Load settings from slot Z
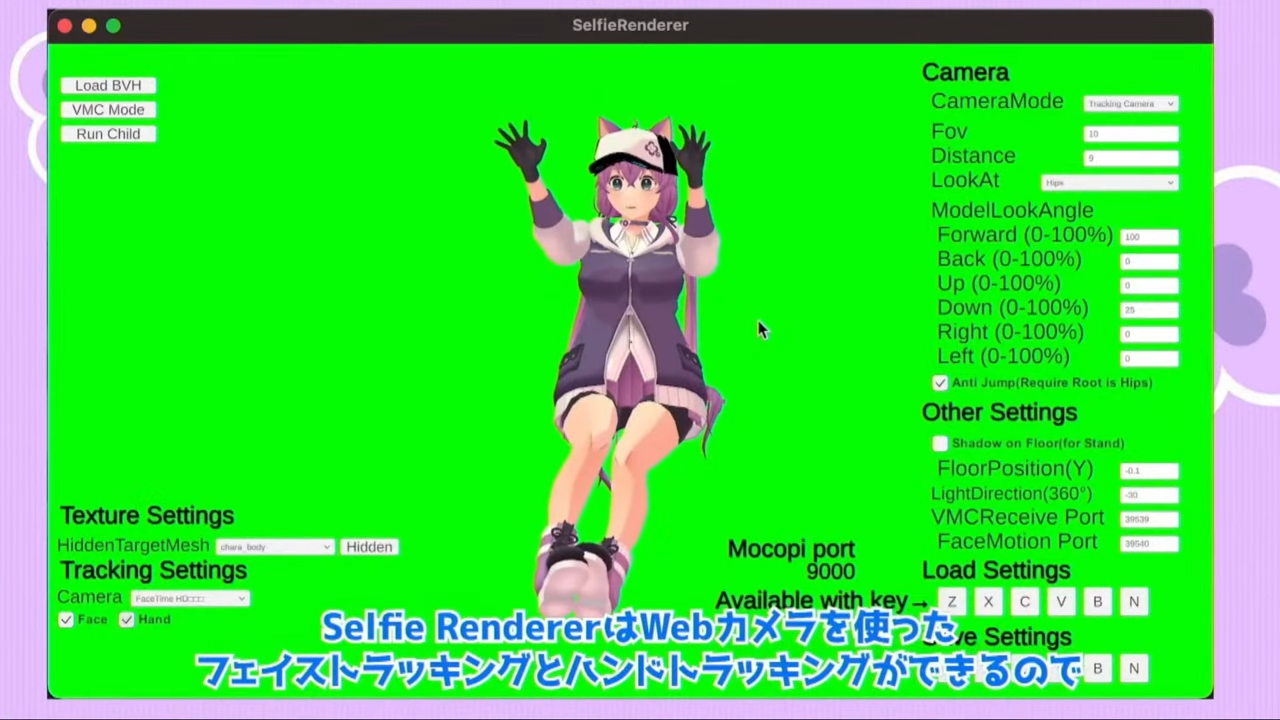The height and width of the screenshot is (720, 1280). pyautogui.click(x=952, y=602)
